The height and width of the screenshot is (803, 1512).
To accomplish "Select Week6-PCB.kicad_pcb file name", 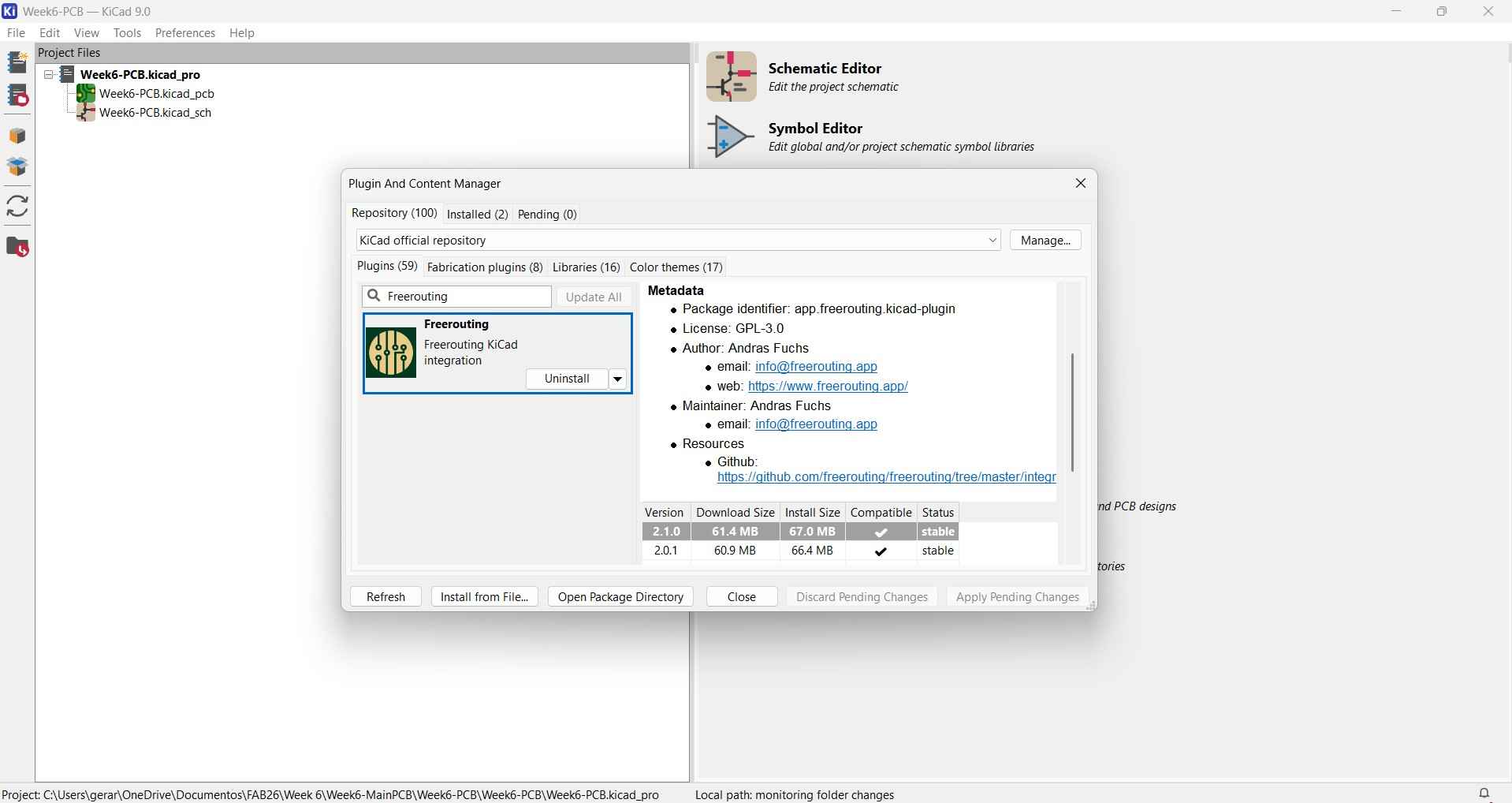I will point(157,94).
